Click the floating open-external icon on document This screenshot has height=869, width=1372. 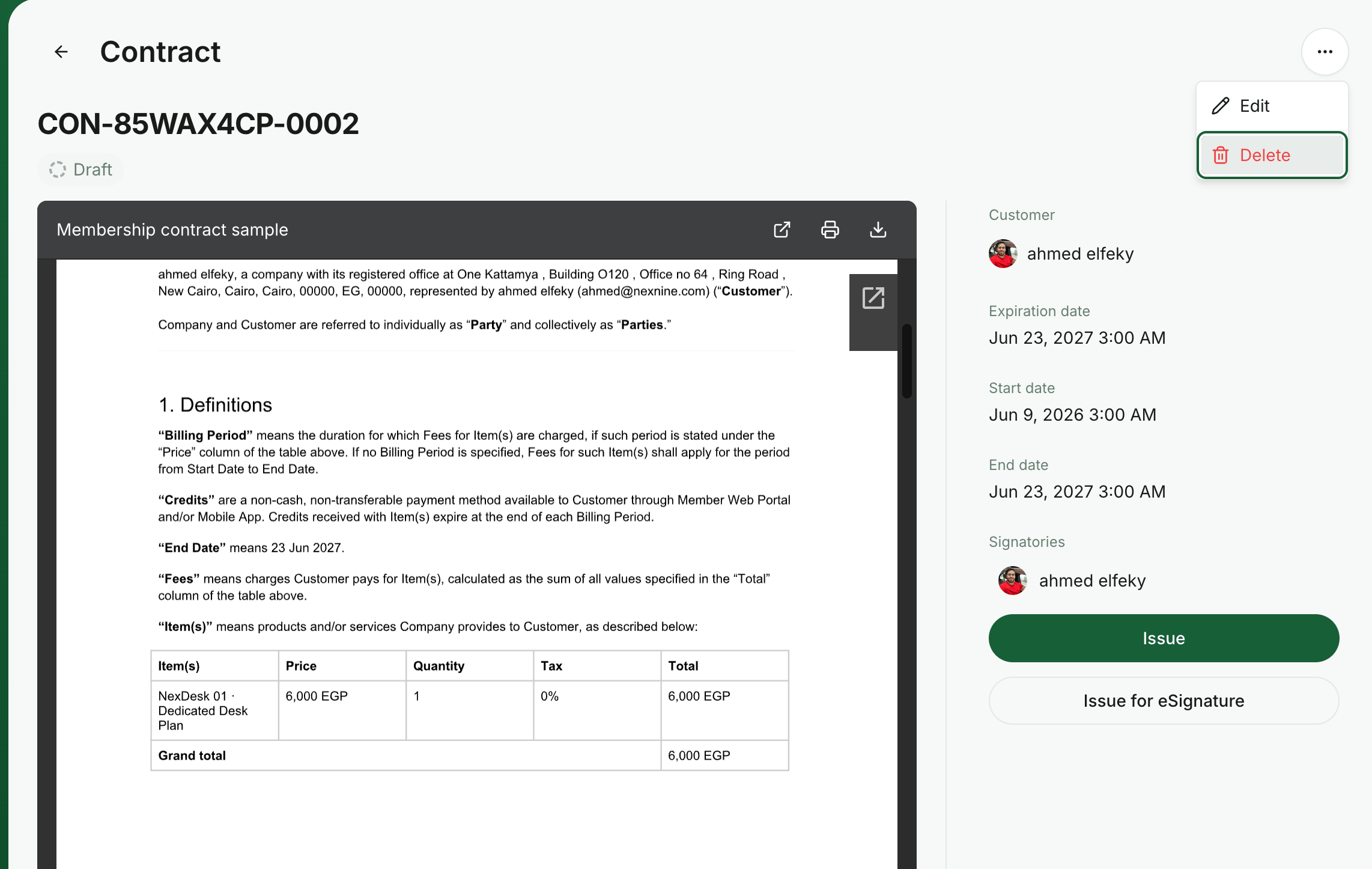pos(873,298)
